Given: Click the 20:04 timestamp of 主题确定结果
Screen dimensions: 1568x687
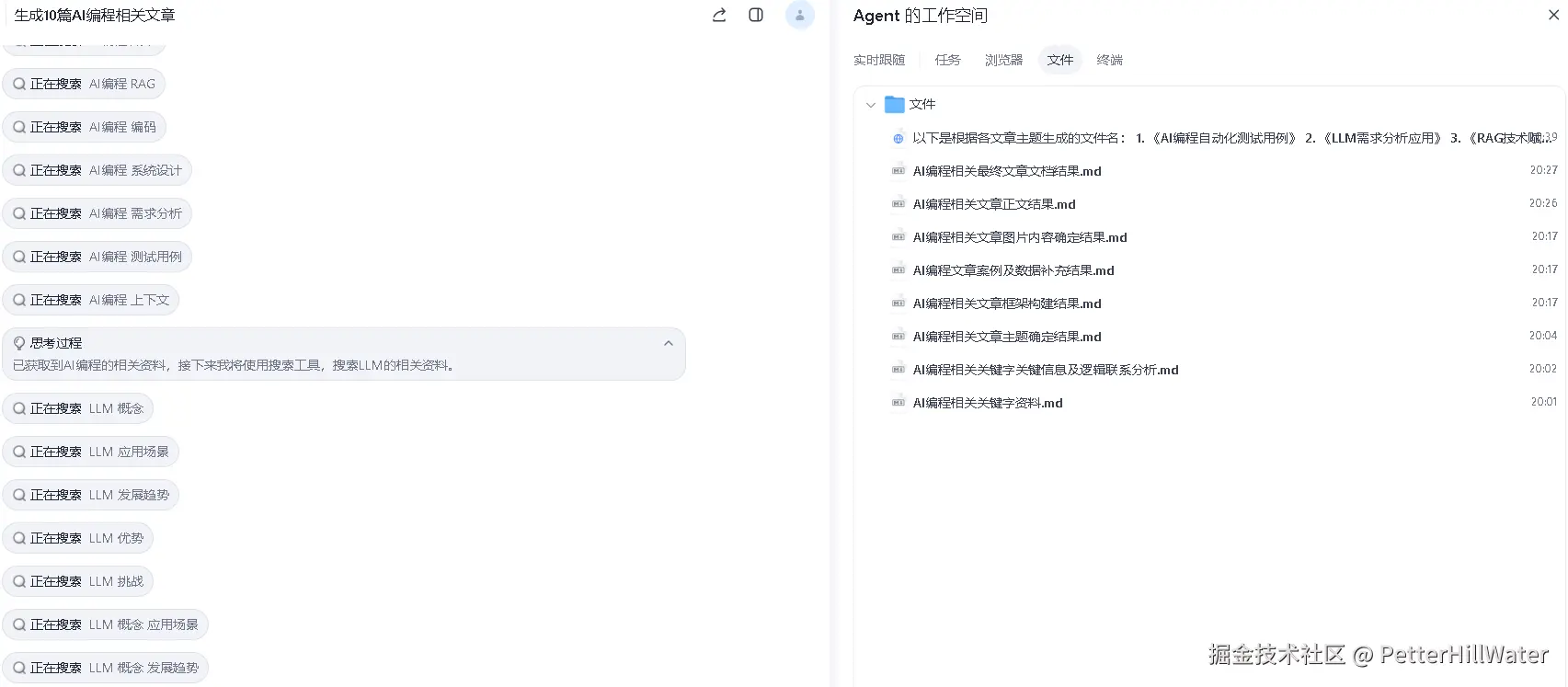Looking at the screenshot, I should (1543, 336).
